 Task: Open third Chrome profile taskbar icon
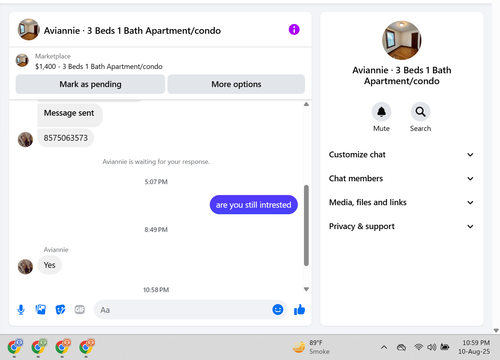click(x=63, y=347)
